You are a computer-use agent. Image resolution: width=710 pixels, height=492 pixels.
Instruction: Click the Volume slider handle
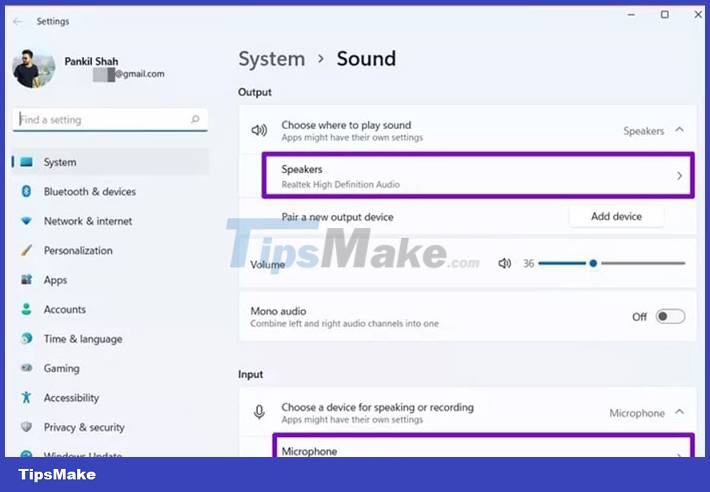point(593,263)
